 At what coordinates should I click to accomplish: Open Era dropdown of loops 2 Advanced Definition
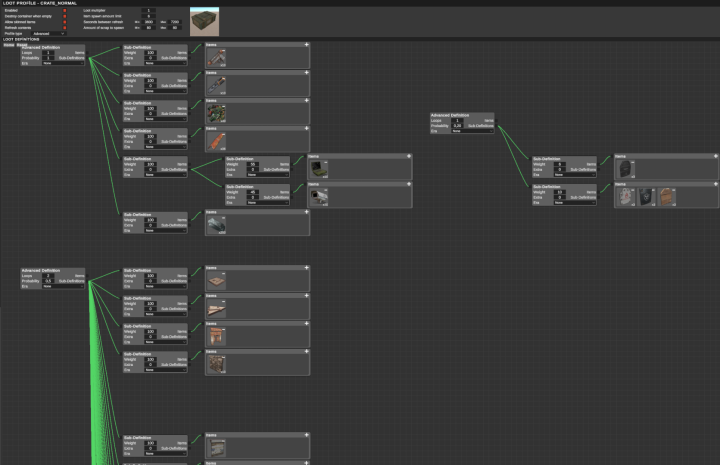click(63, 286)
